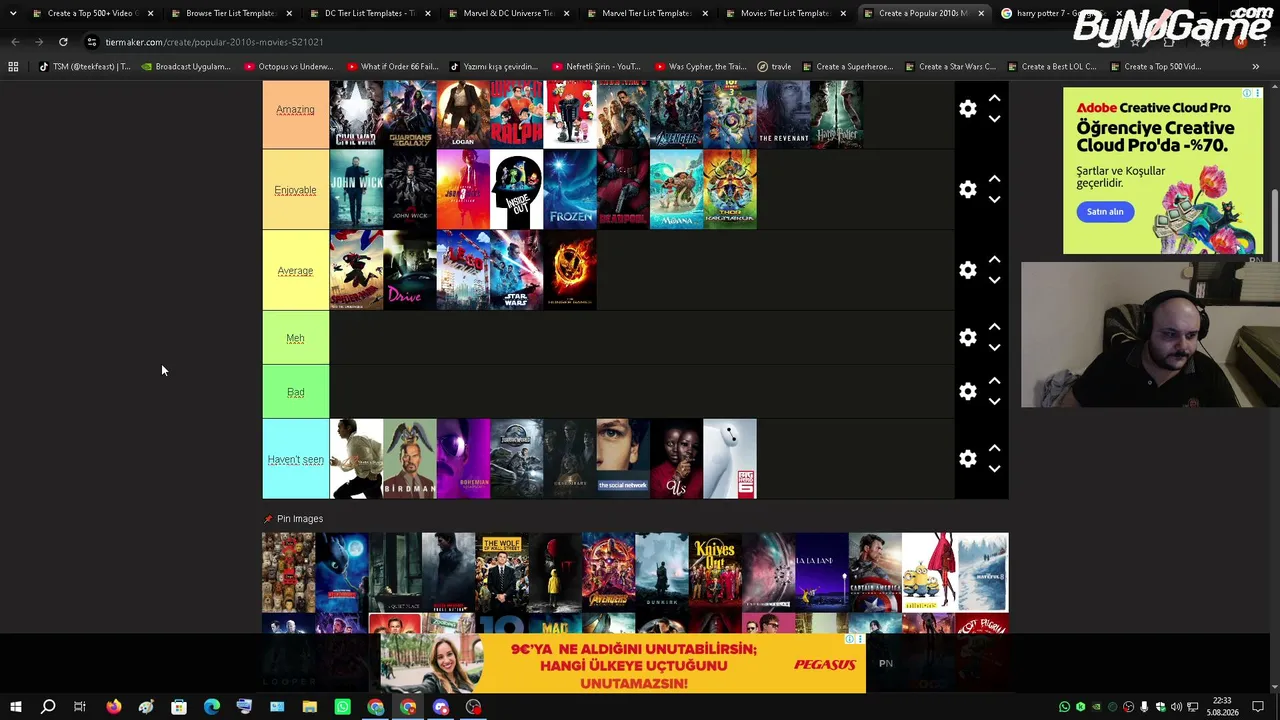Image resolution: width=1280 pixels, height=720 pixels.
Task: Move the Amazing tier up
Action: [x=994, y=99]
